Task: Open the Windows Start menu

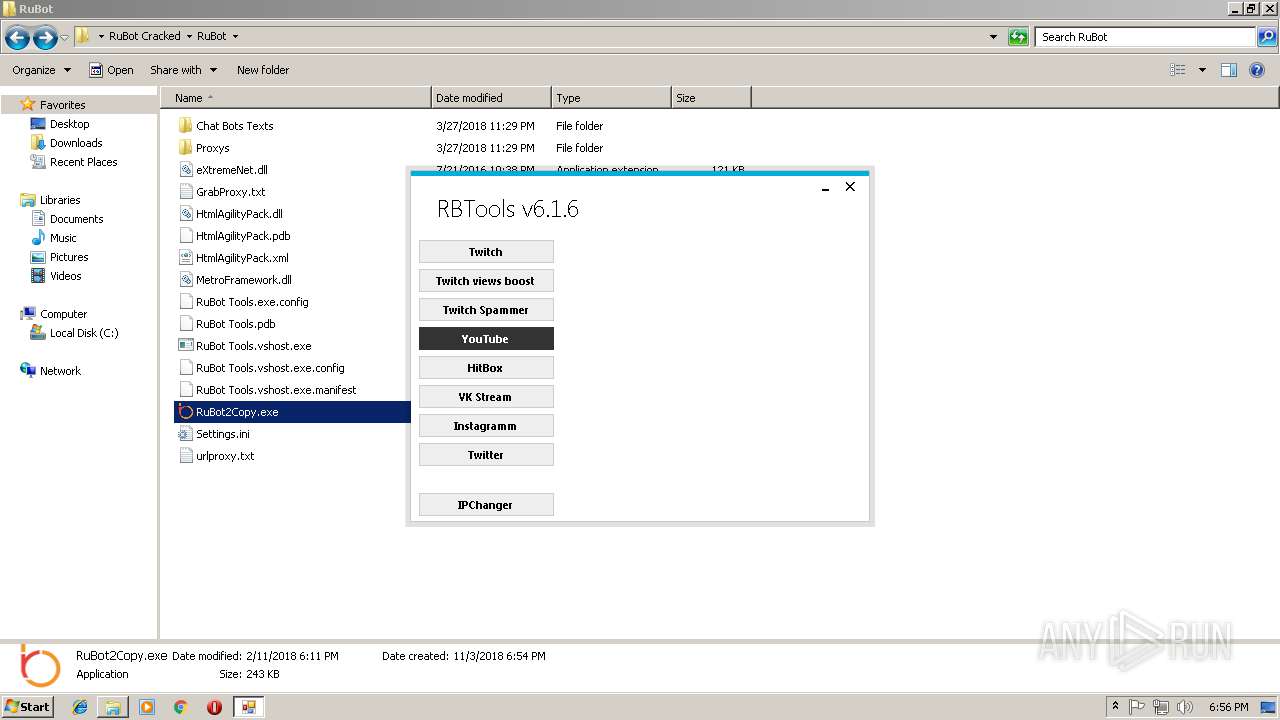Action: 27,706
